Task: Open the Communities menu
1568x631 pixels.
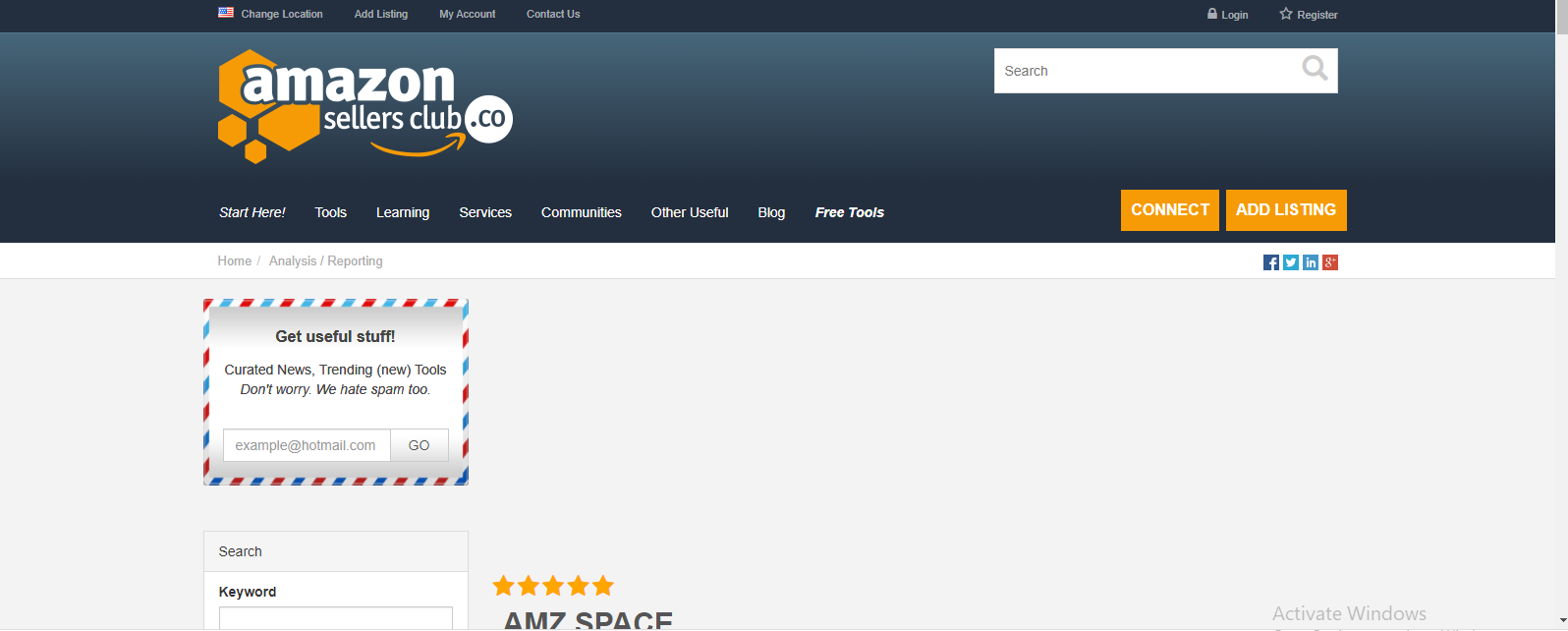Action: (x=582, y=212)
